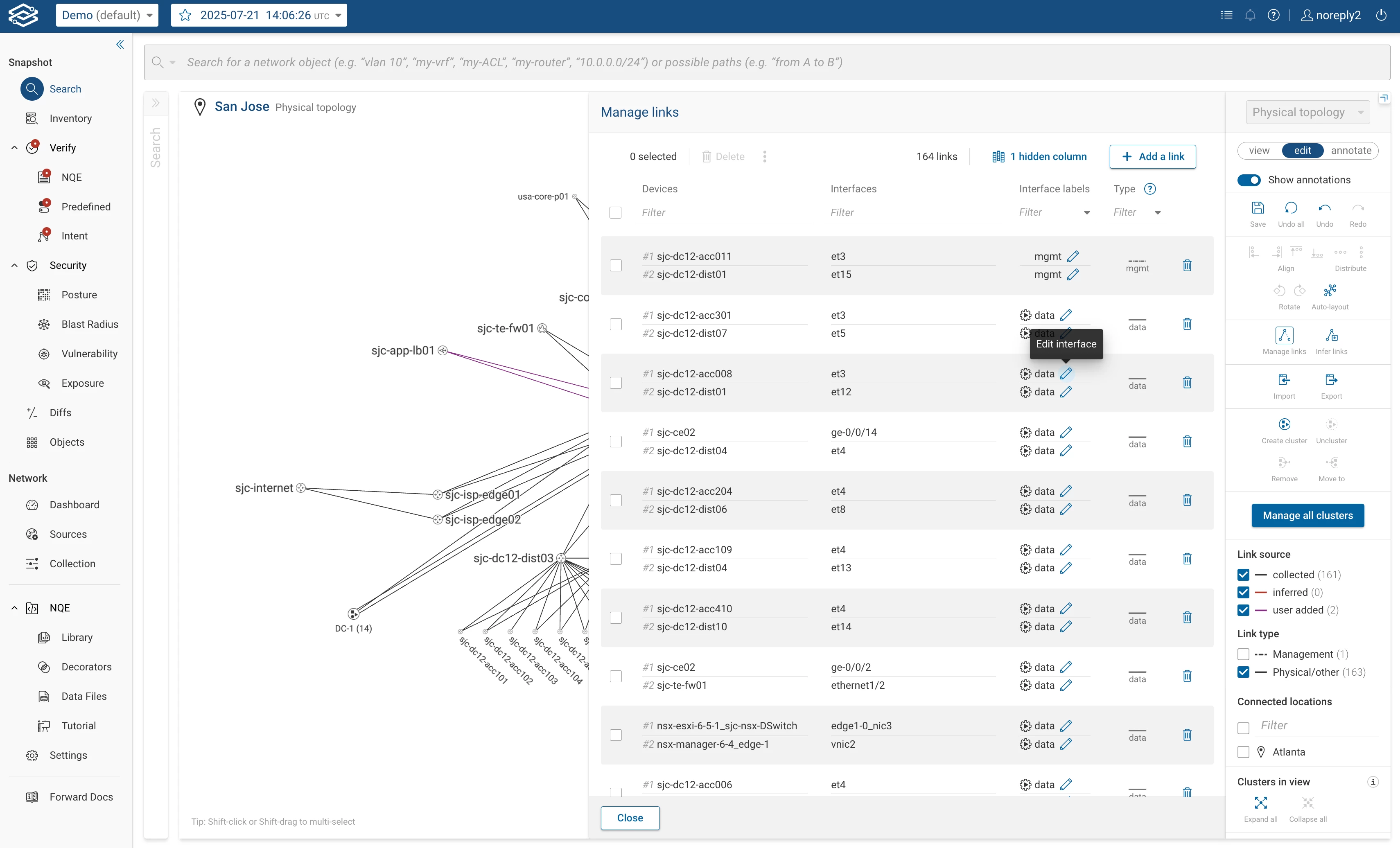Viewport: 1400px width, 848px height.
Task: Click Expand all clusters icon
Action: [x=1260, y=803]
